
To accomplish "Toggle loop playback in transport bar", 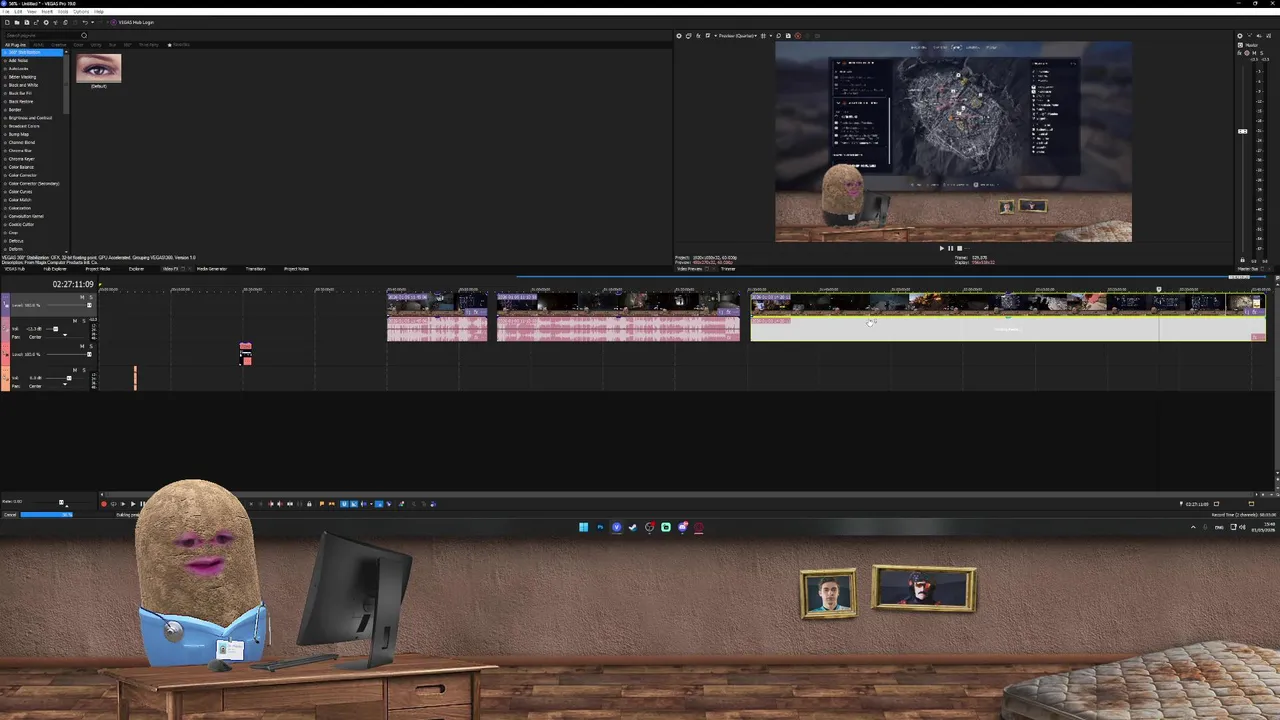I will pos(113,504).
